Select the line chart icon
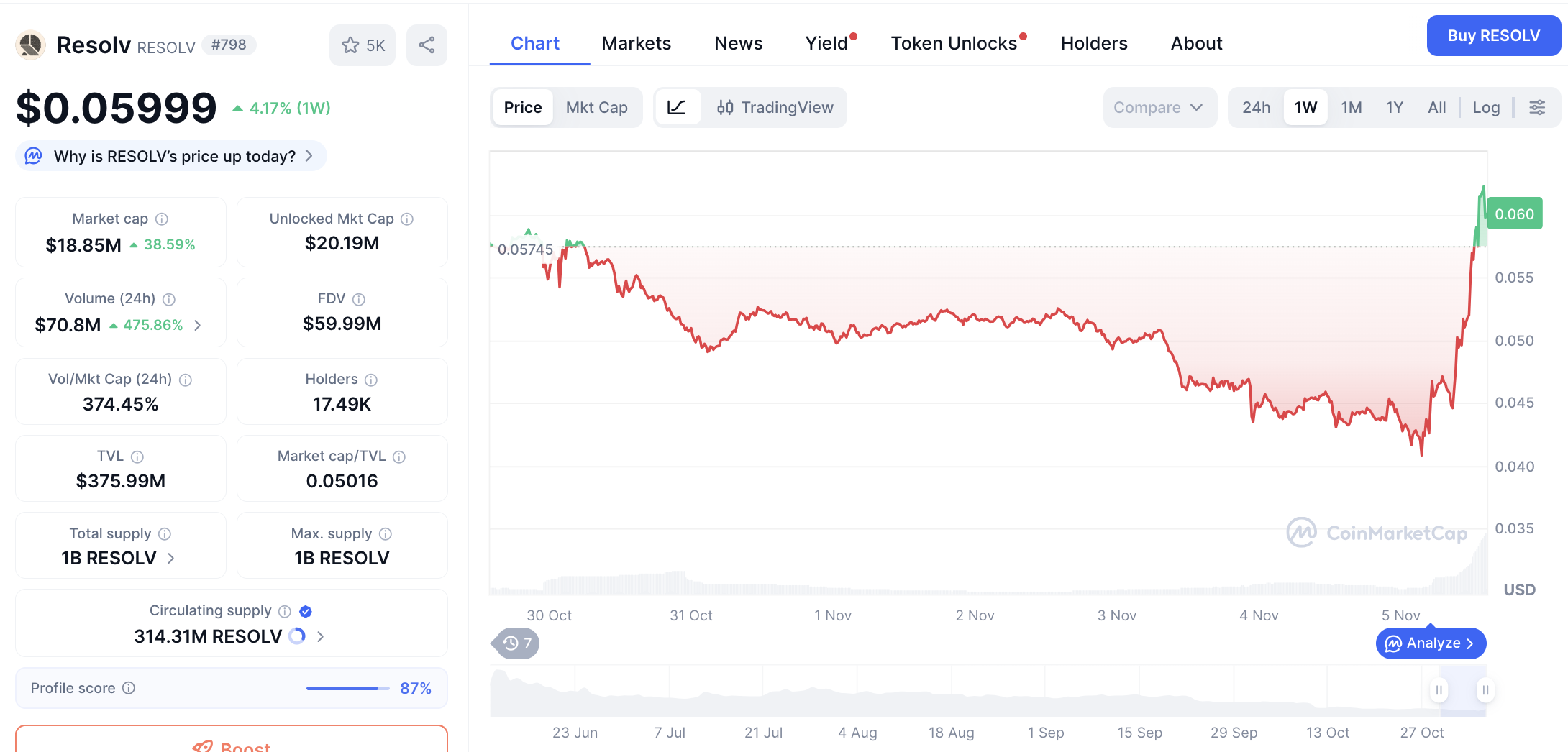This screenshot has height=752, width=1568. 676,108
